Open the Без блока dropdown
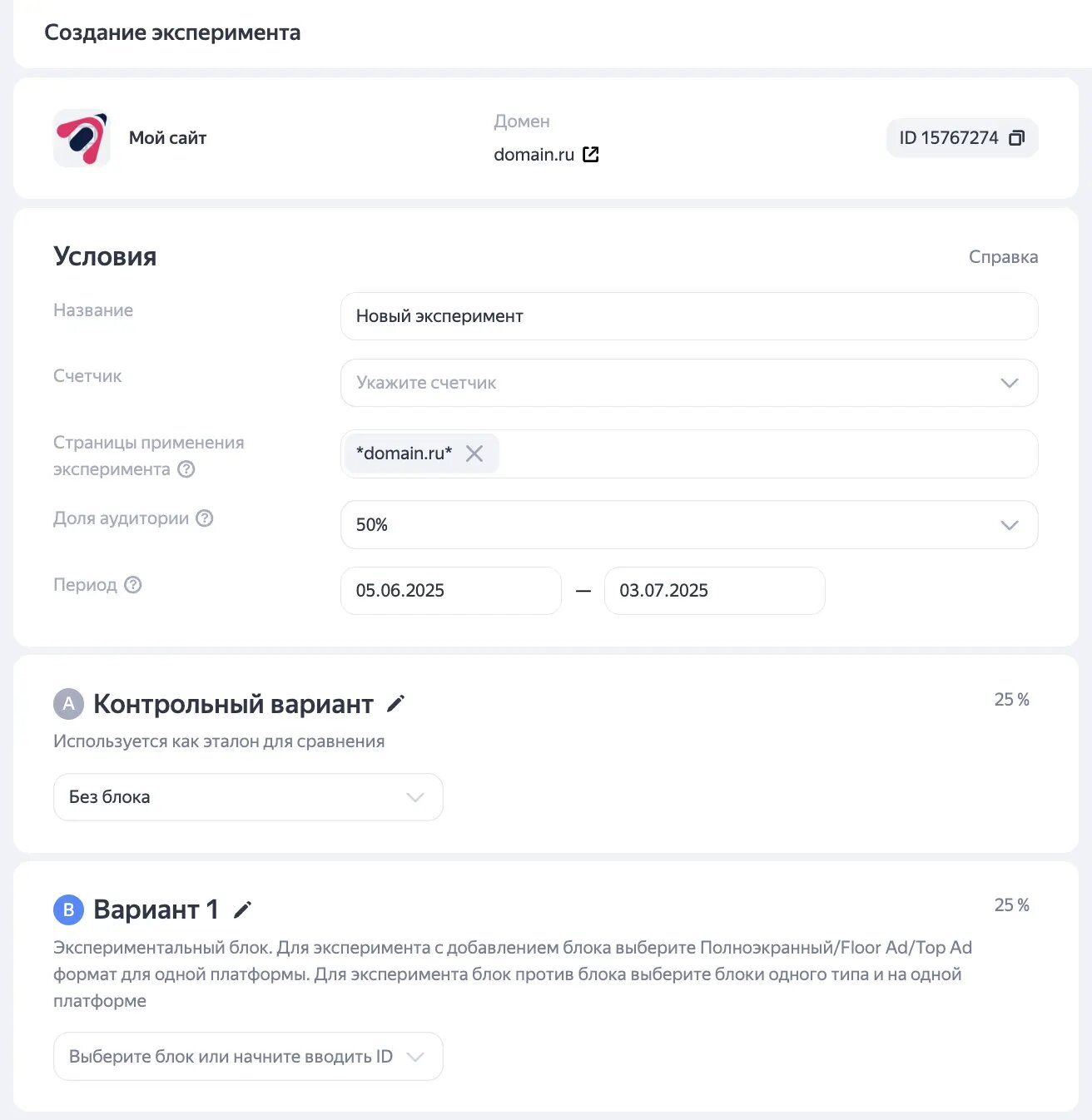 click(x=248, y=797)
